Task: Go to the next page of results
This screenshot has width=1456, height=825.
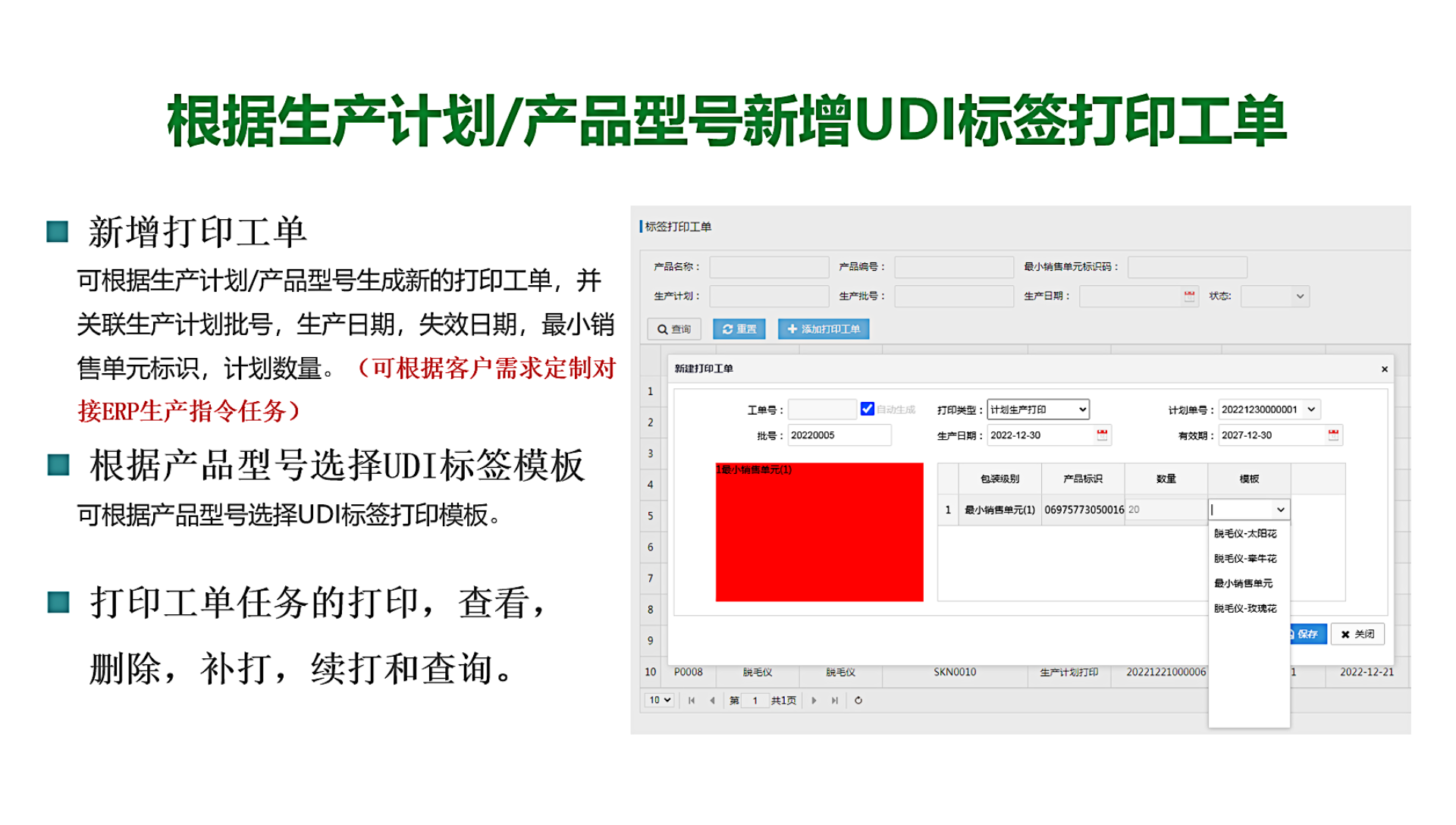Action: (814, 701)
